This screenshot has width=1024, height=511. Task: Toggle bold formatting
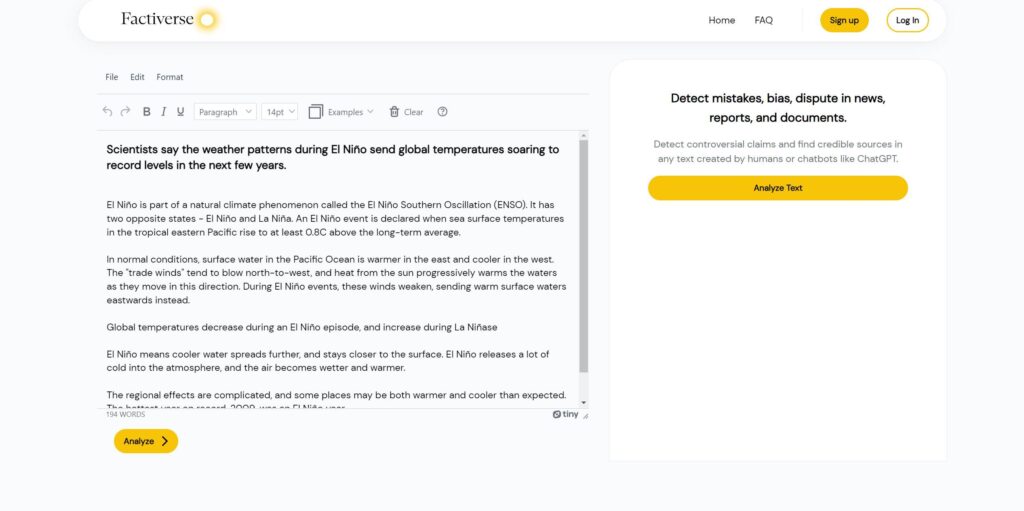pyautogui.click(x=147, y=112)
